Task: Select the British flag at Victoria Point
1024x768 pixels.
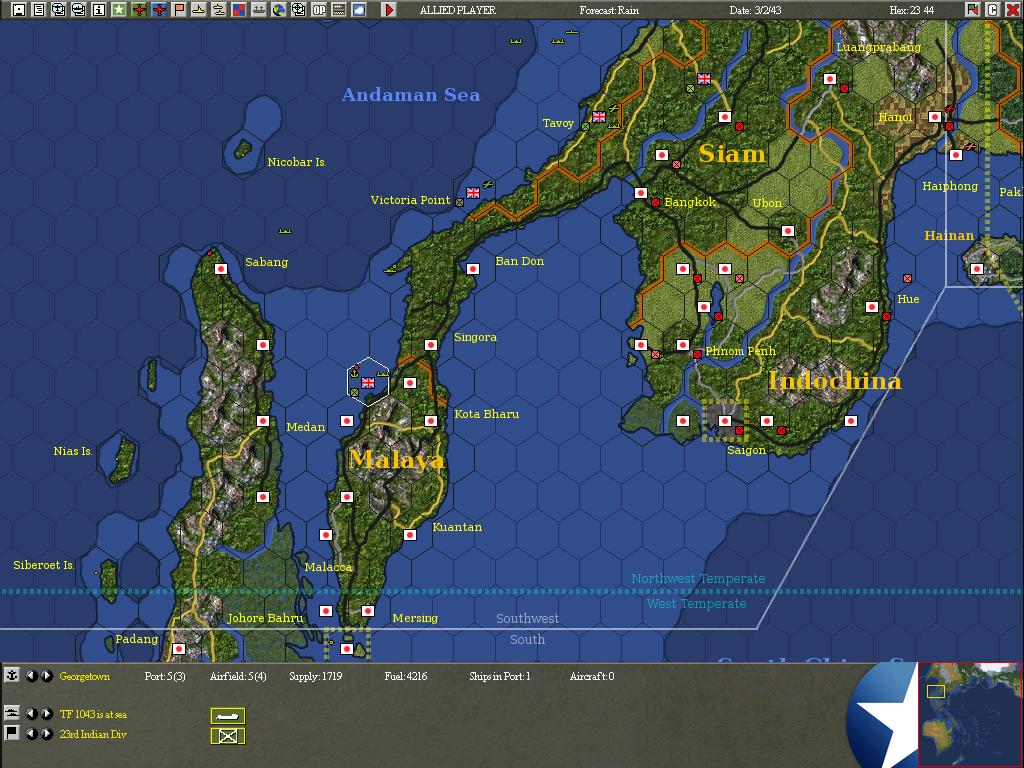Action: pyautogui.click(x=473, y=193)
